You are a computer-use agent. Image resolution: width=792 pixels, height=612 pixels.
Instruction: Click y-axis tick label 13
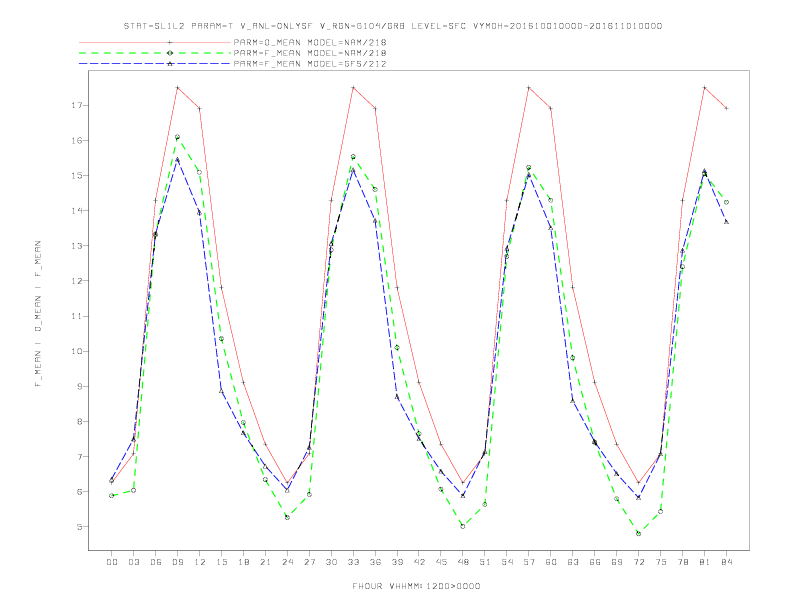(77, 246)
